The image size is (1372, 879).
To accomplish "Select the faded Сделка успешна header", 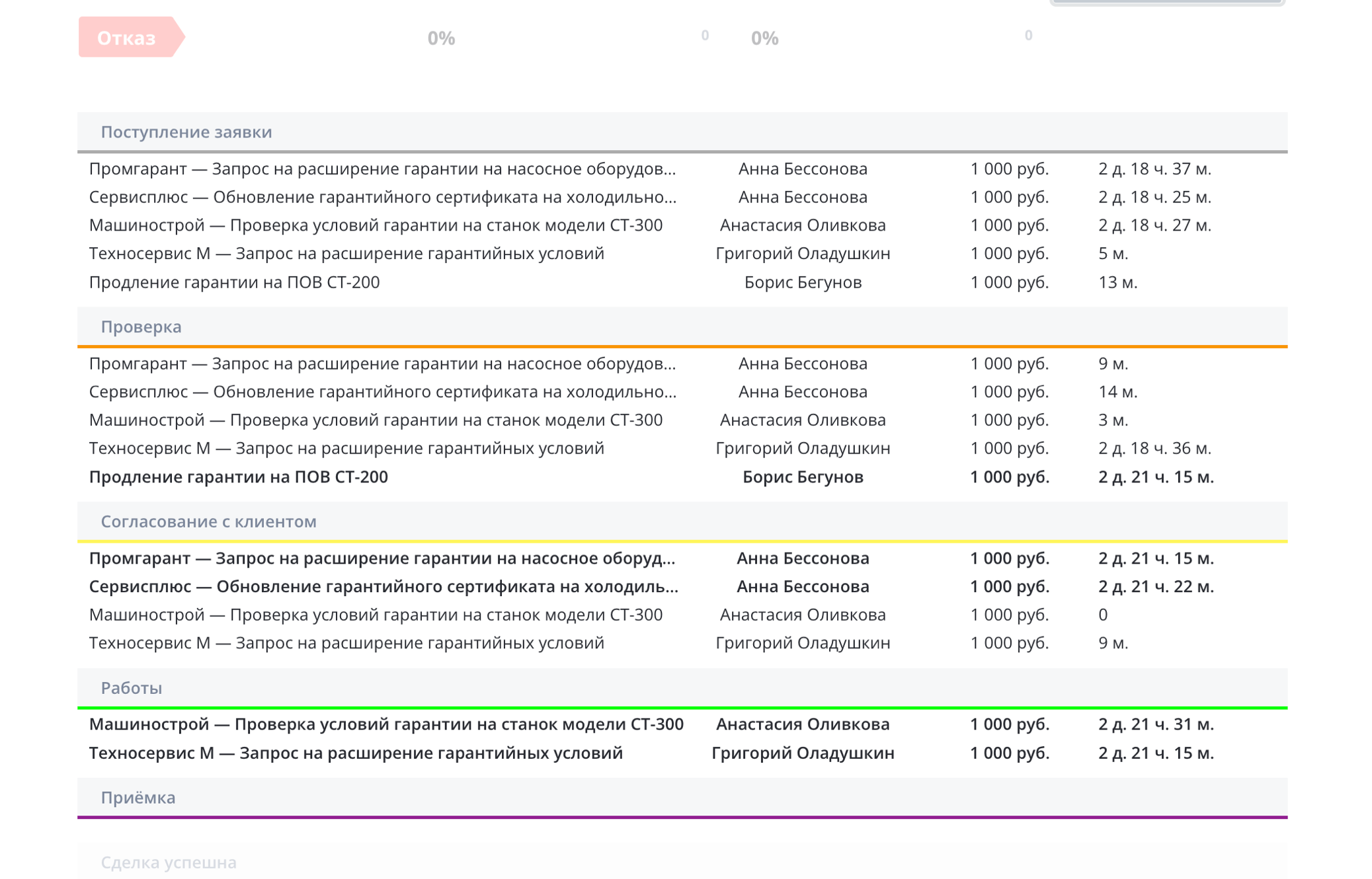I will click(169, 862).
